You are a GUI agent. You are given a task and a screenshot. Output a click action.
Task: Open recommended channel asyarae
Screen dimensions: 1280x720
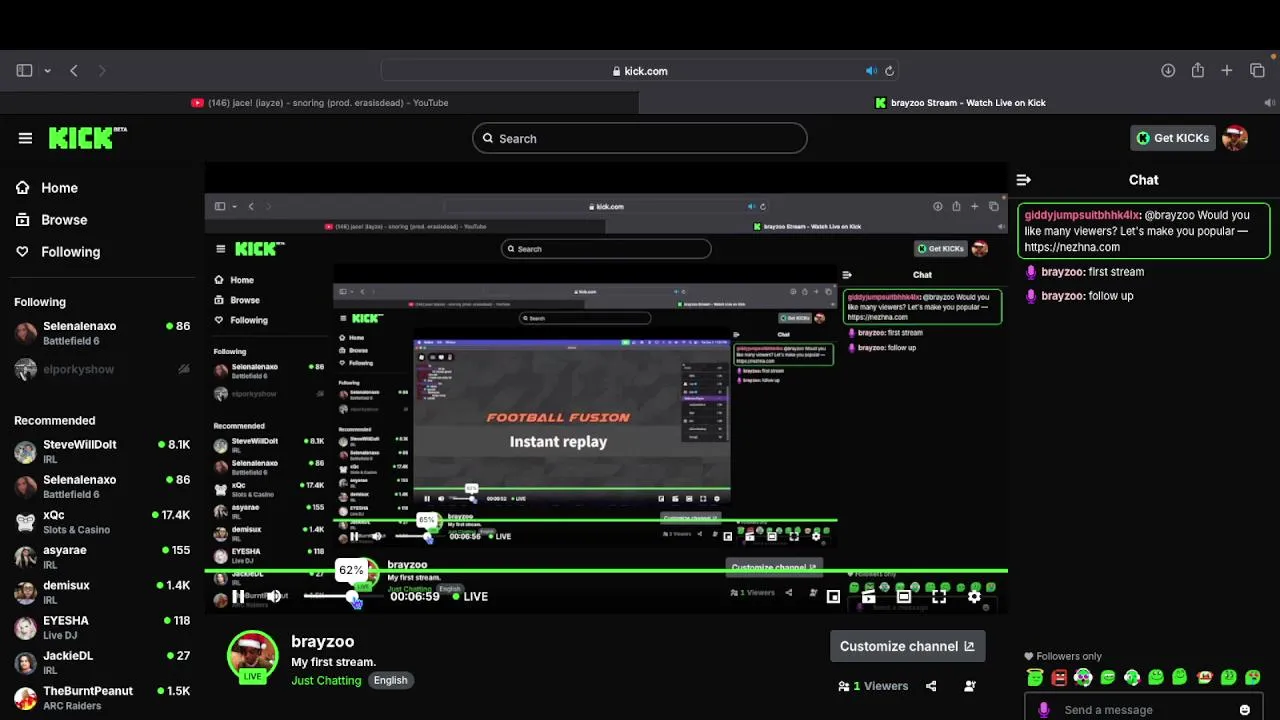click(102, 557)
